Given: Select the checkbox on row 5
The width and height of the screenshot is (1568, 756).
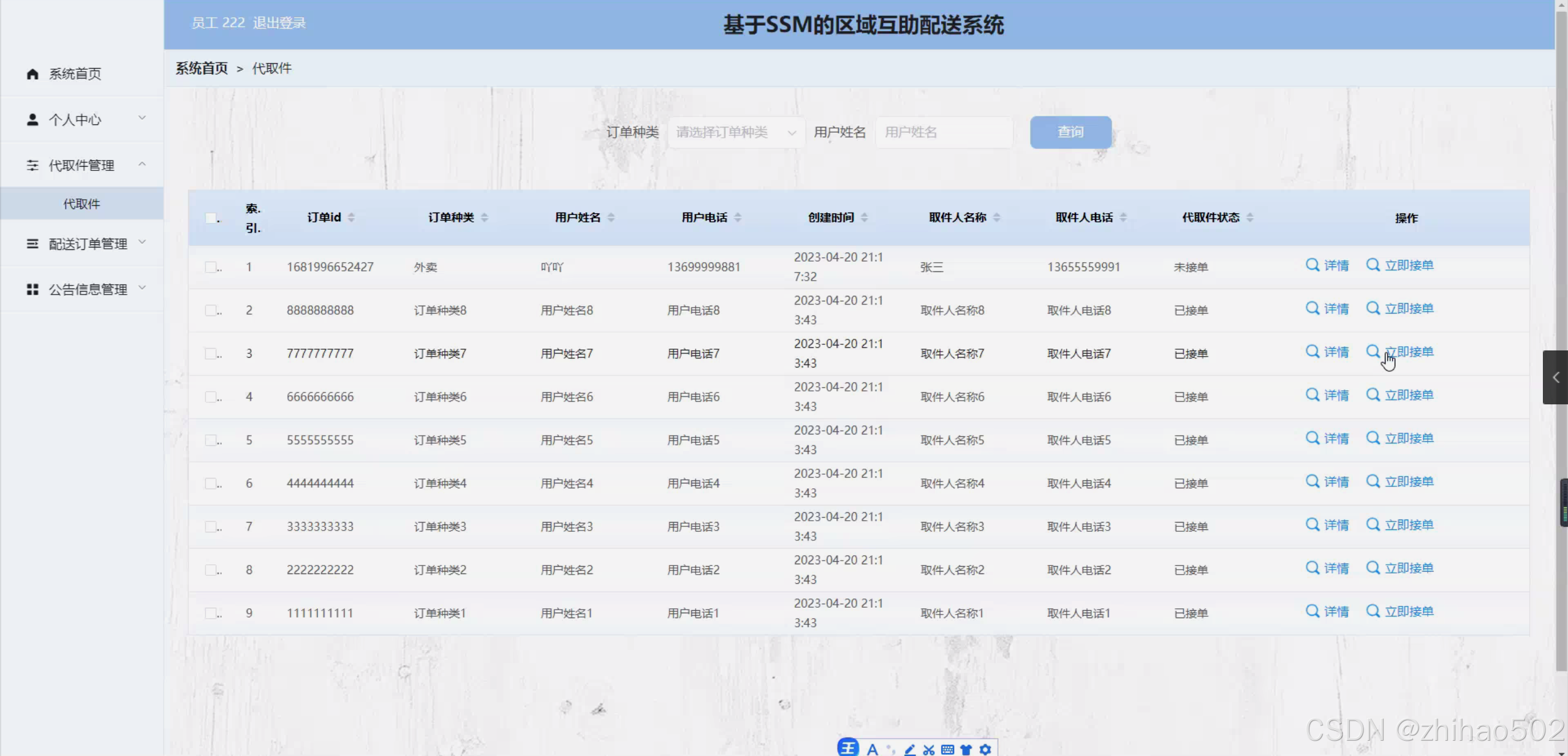Looking at the screenshot, I should tap(211, 440).
